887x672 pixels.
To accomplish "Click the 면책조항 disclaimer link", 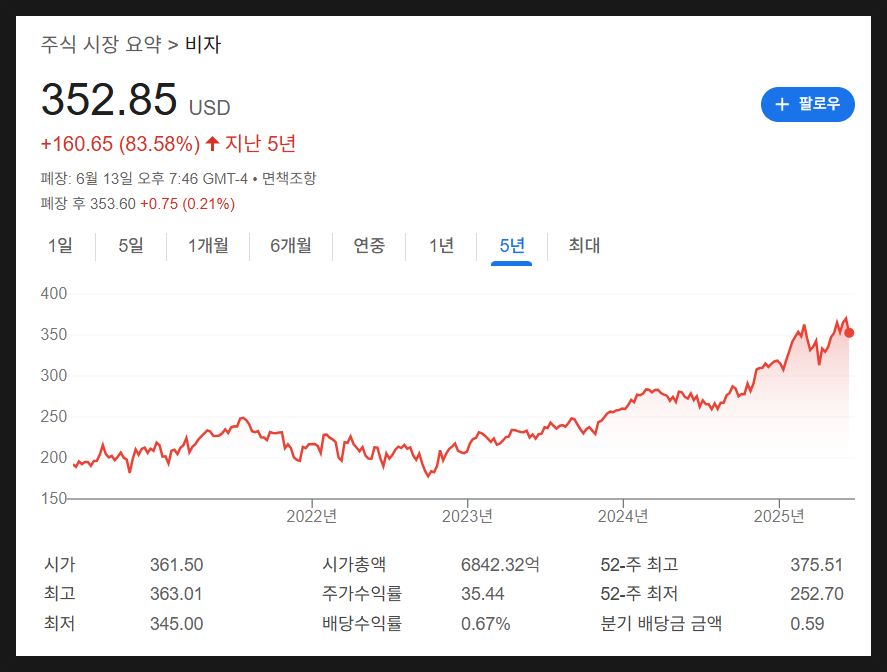I will 289,179.
